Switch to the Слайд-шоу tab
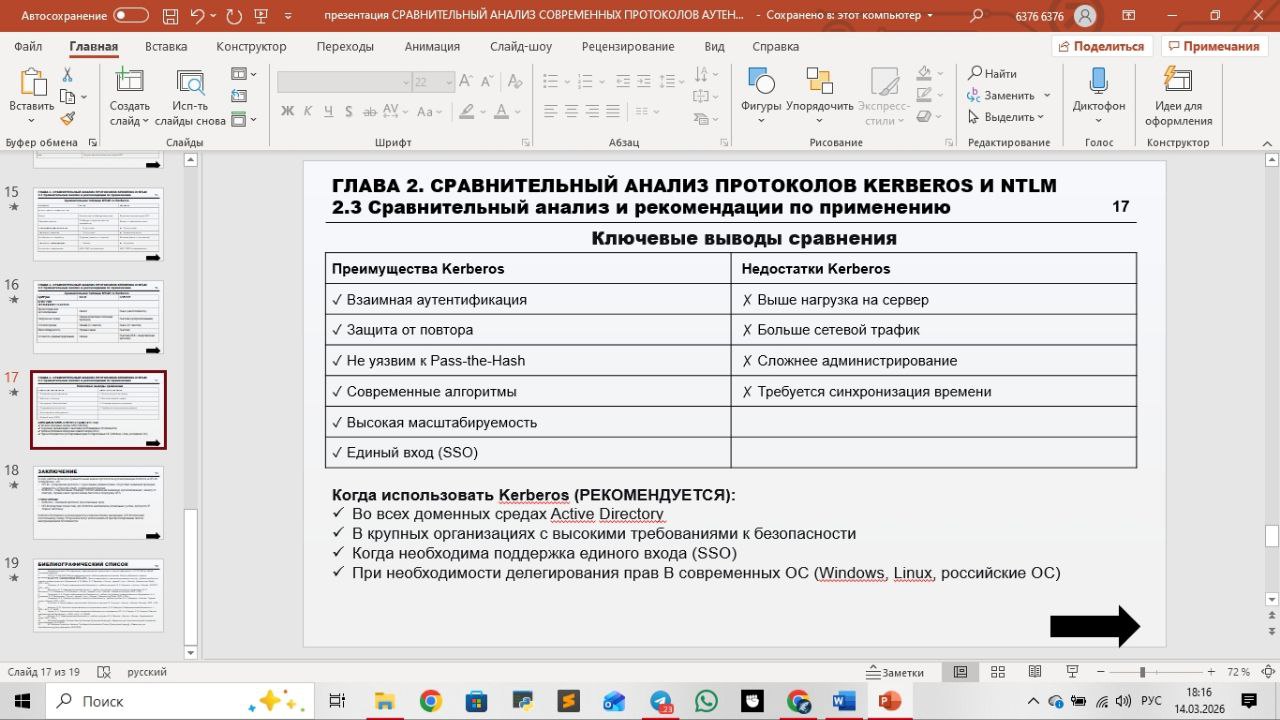The width and height of the screenshot is (1280, 720). click(x=521, y=47)
